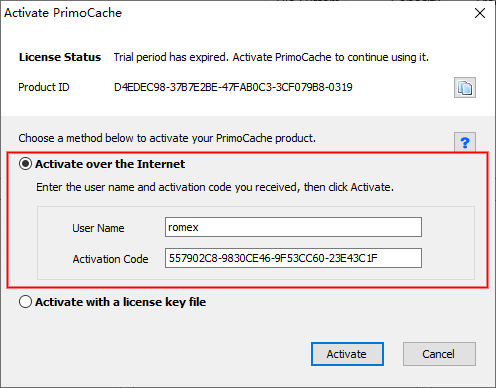Image resolution: width=496 pixels, height=388 pixels.
Task: Focus the User Name field containing romex
Action: point(293,227)
